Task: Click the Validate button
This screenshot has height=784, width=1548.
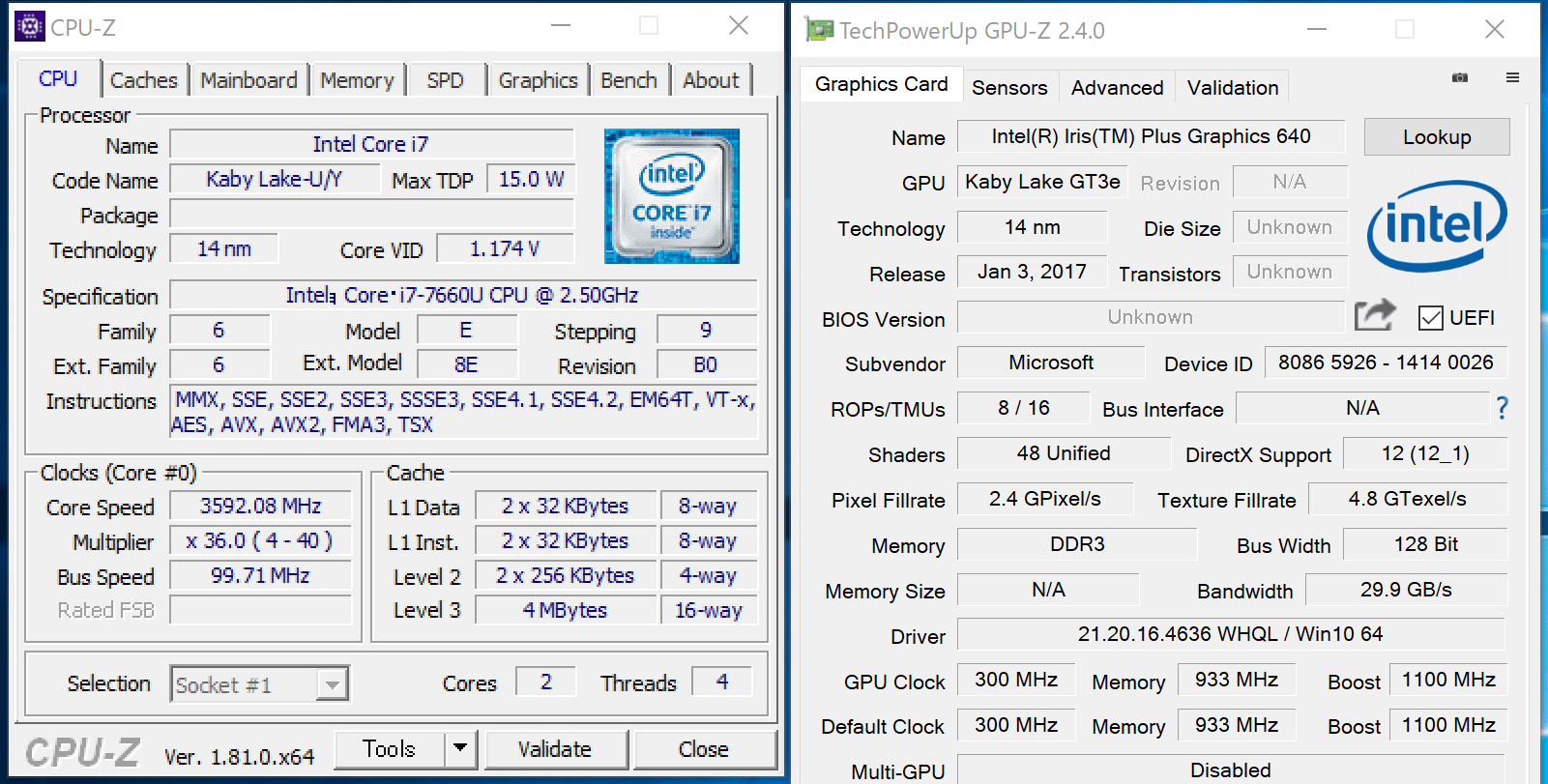Action: (x=555, y=749)
